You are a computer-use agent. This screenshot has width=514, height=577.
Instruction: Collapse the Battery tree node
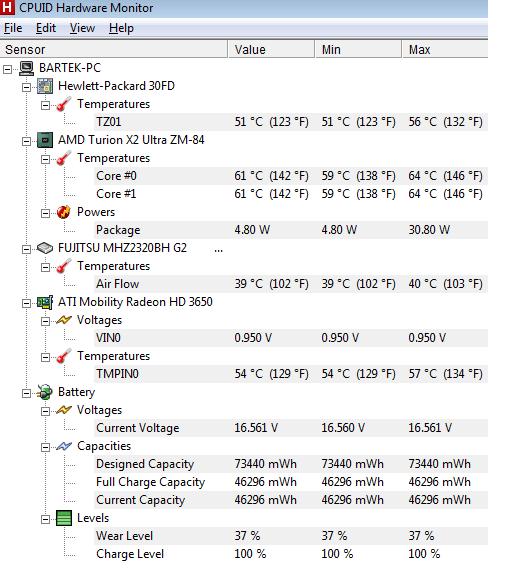coord(26,394)
